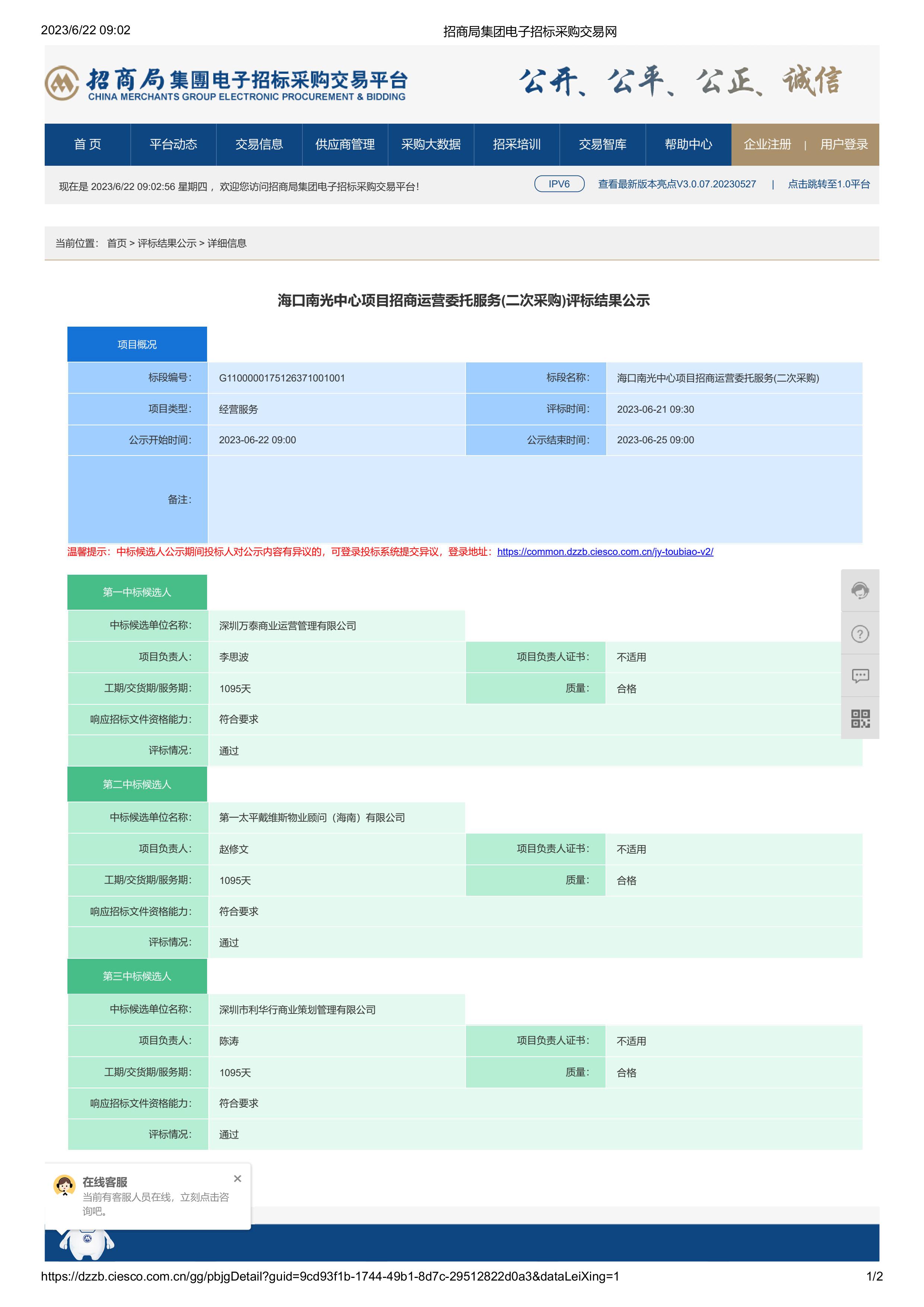Click project leader name 赵修文
This screenshot has height=1307, width=924.
click(234, 849)
